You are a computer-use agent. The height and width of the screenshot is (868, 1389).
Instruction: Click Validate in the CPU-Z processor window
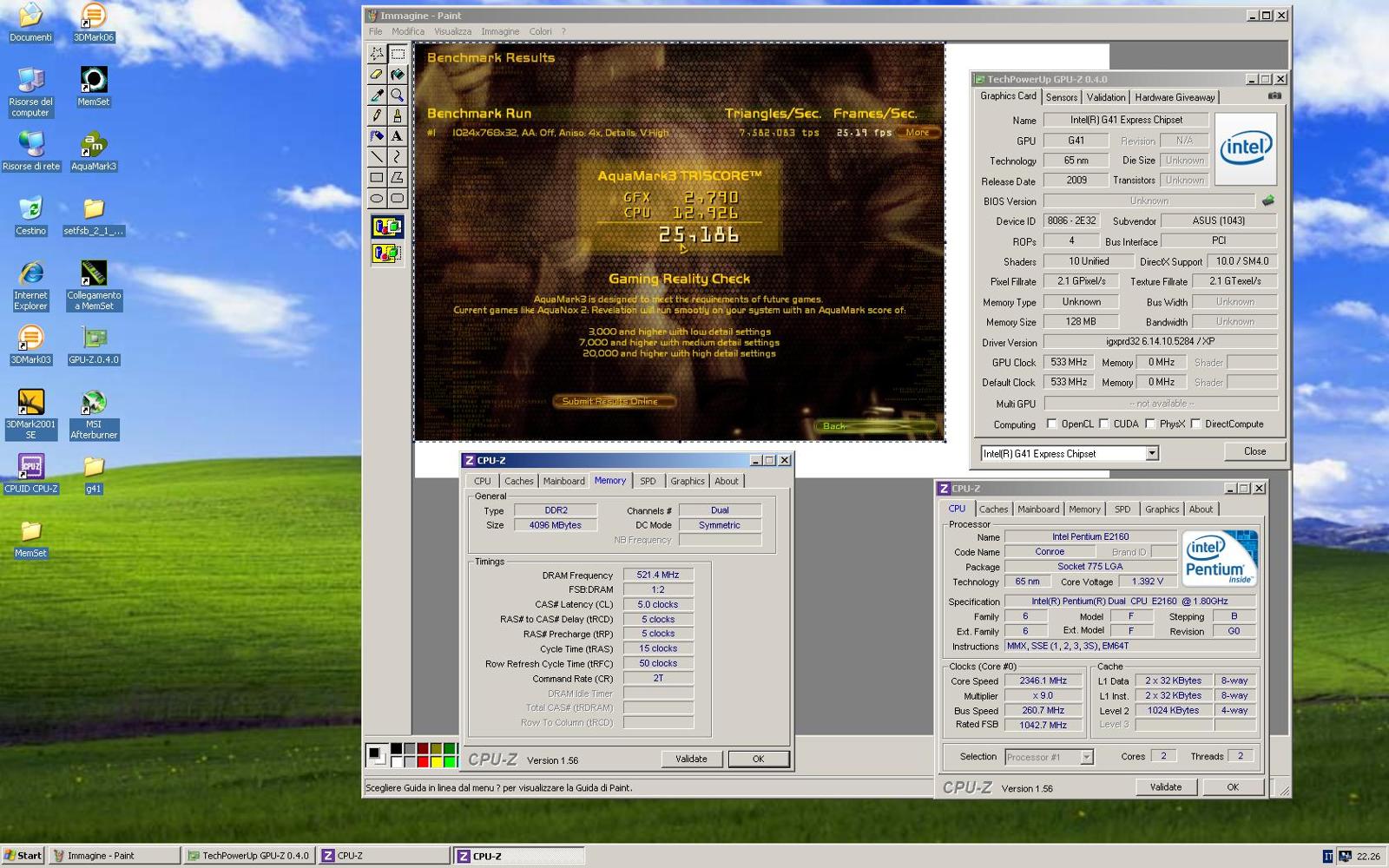pos(1166,787)
